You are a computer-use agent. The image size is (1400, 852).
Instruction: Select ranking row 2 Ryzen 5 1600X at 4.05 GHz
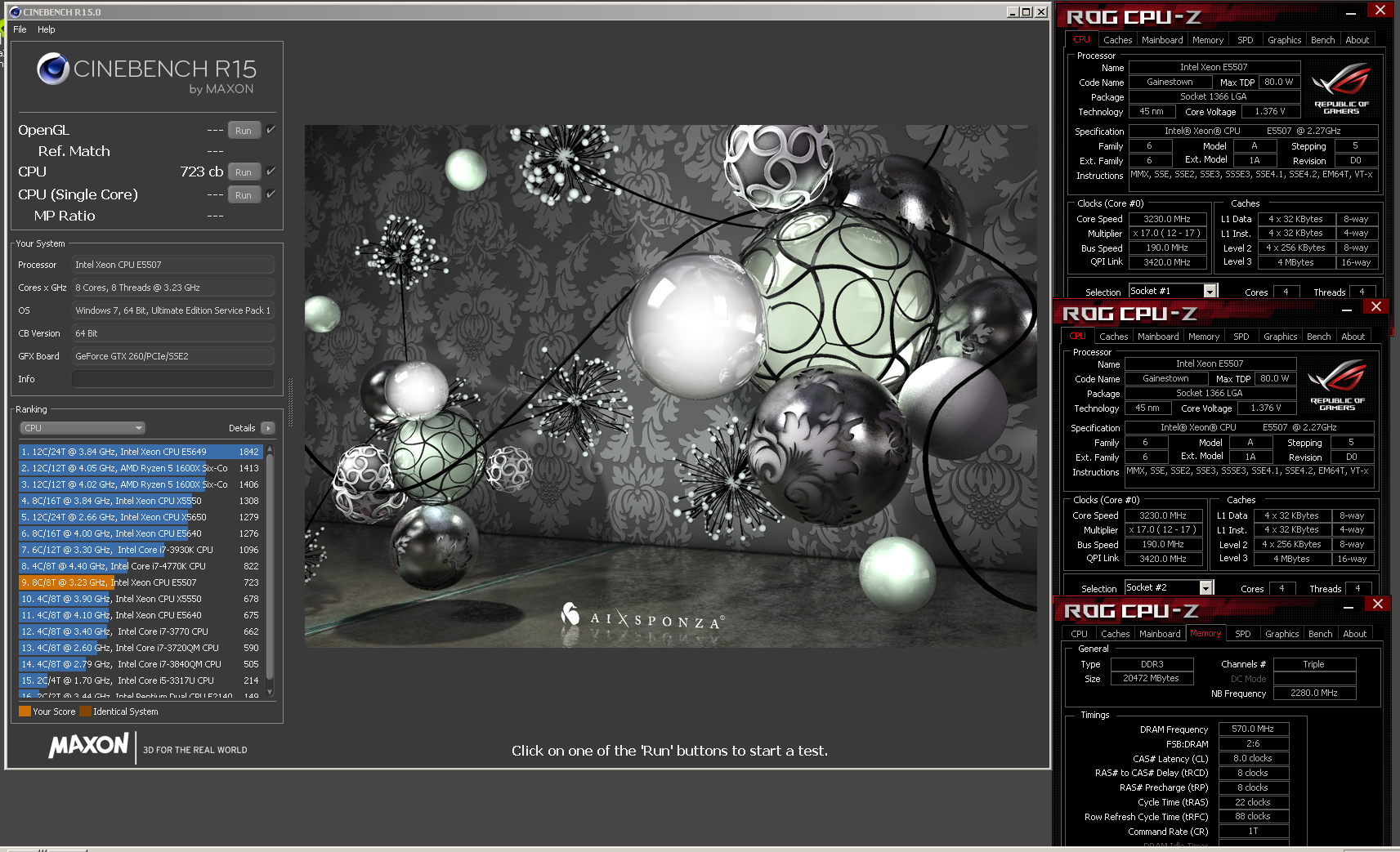[140, 468]
